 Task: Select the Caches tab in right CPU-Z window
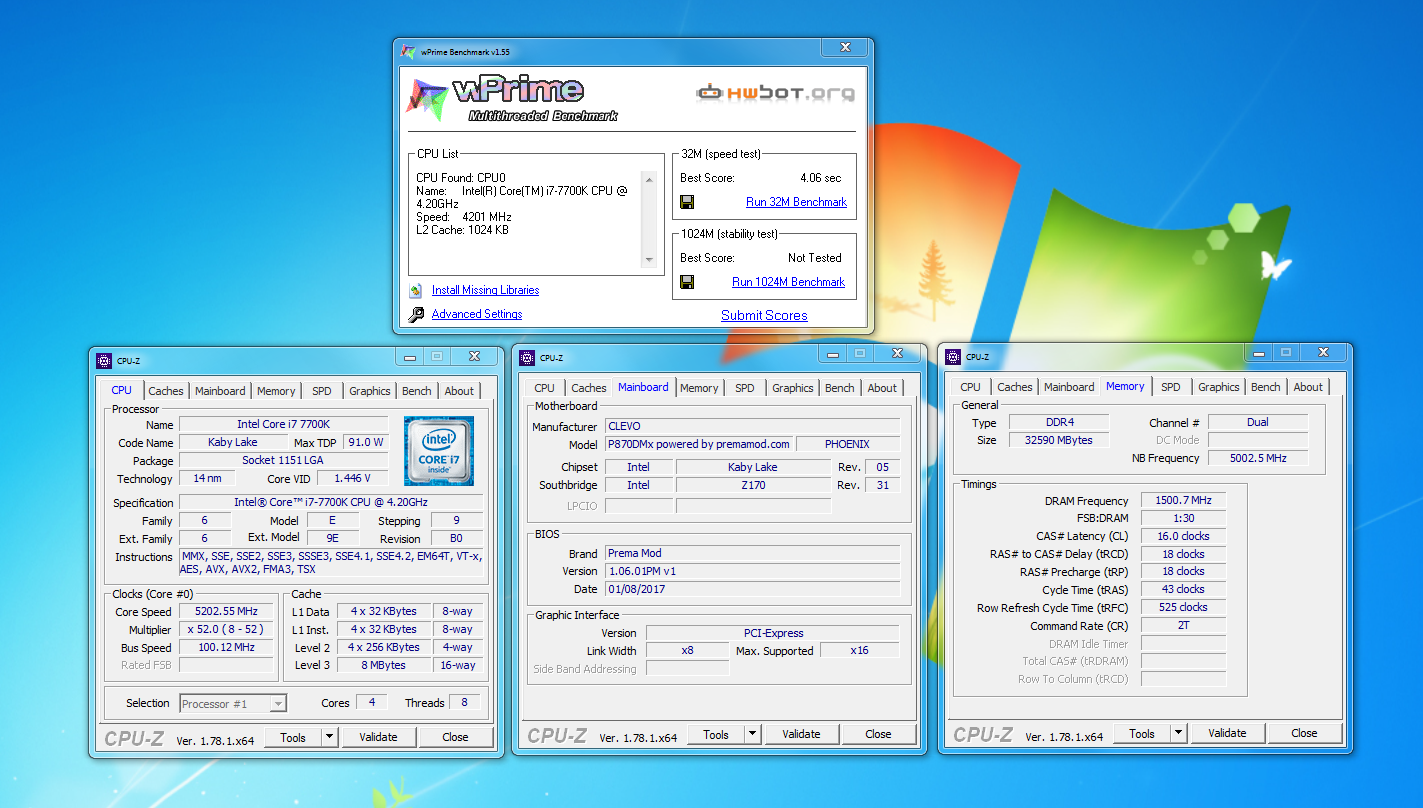click(x=1015, y=387)
